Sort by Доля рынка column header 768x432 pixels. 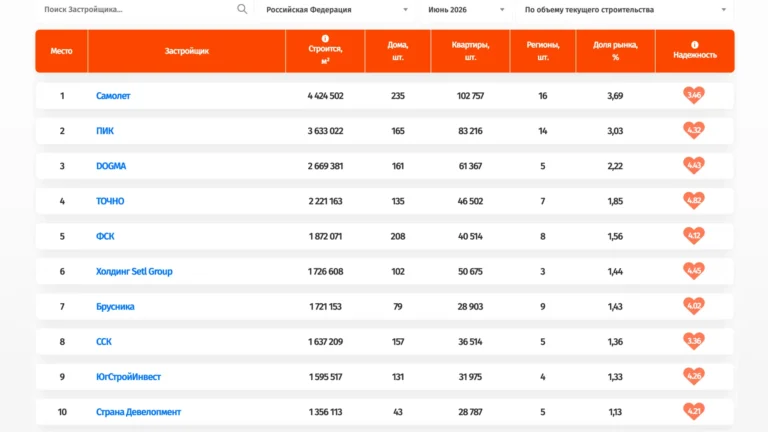[x=615, y=51]
